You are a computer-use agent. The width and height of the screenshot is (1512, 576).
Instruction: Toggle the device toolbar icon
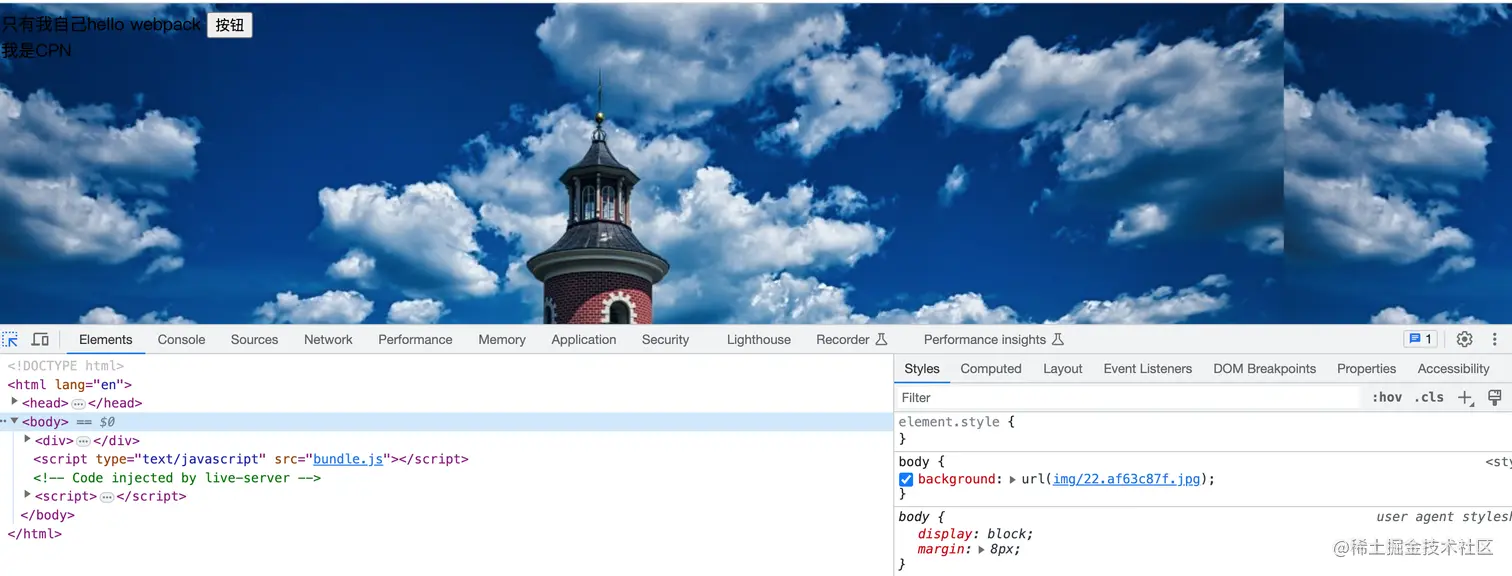click(x=40, y=340)
